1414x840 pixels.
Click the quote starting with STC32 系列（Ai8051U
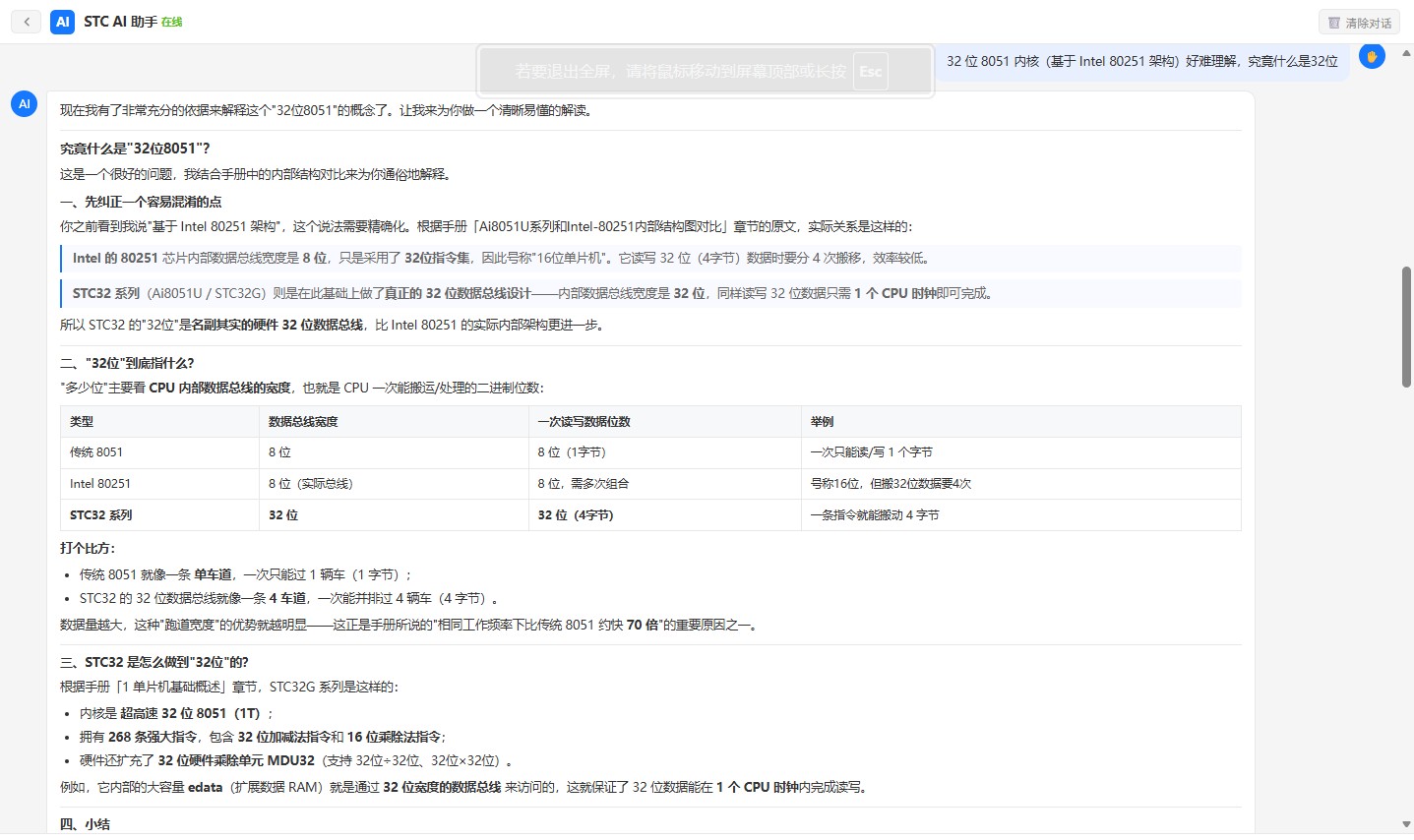[x=650, y=293]
